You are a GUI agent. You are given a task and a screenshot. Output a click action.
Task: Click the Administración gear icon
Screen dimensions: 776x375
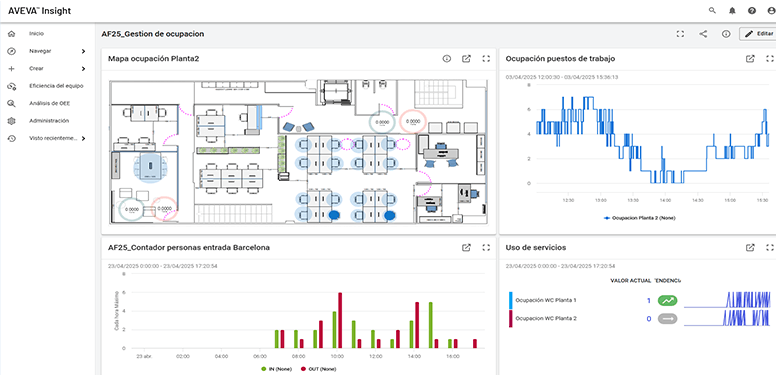[x=12, y=121]
